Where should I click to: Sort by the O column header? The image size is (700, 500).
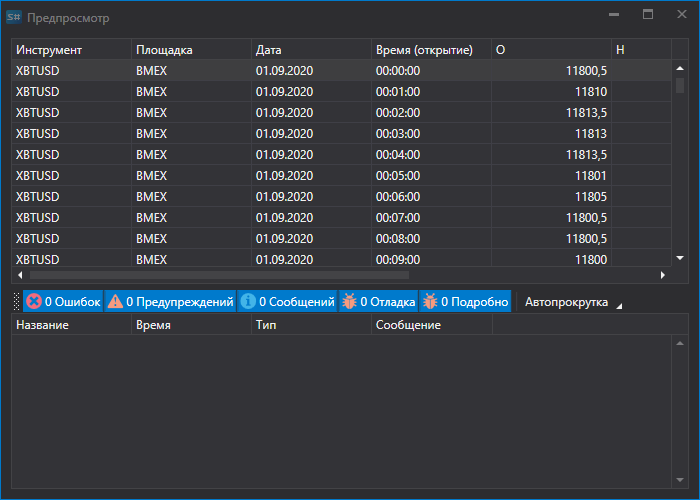pos(552,50)
